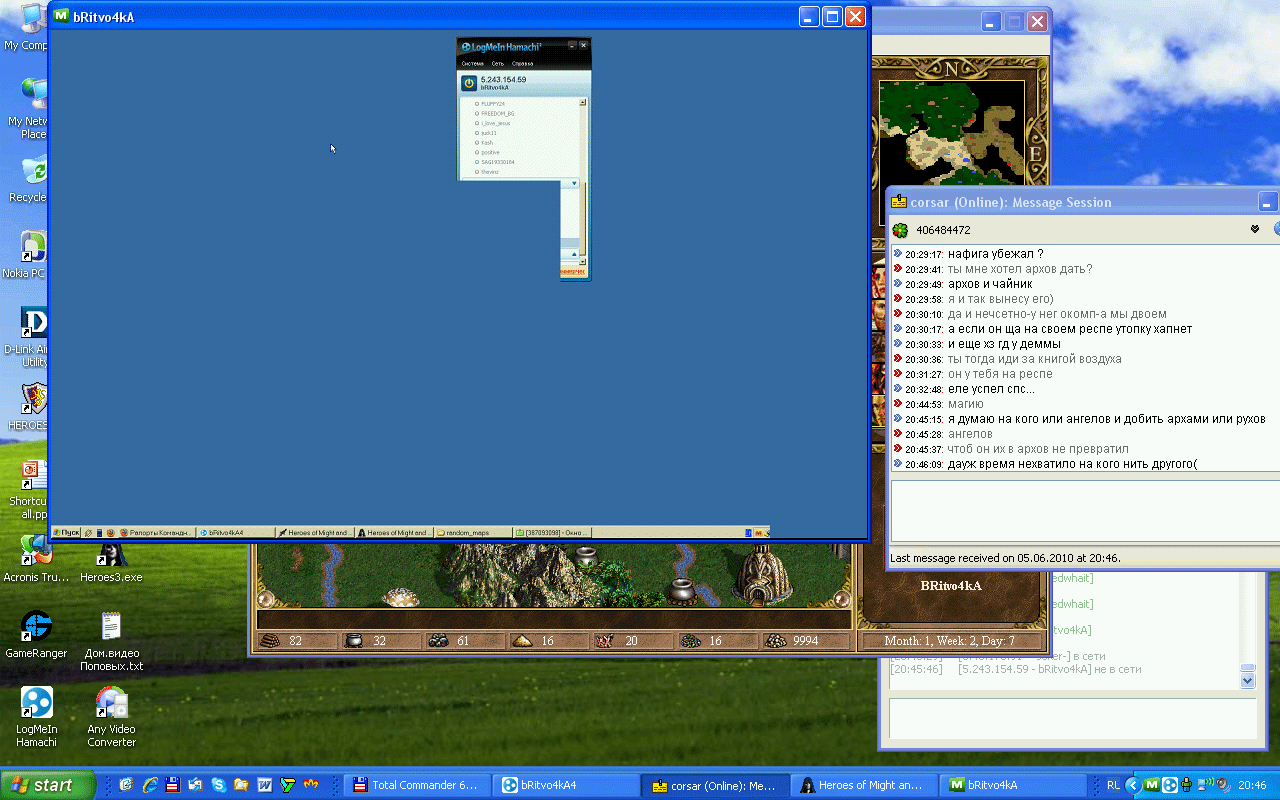Click the lower chat window input box

[1072, 719]
